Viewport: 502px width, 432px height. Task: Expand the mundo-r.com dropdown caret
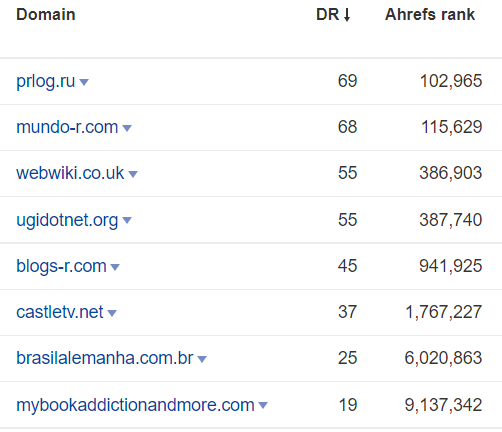point(127,128)
